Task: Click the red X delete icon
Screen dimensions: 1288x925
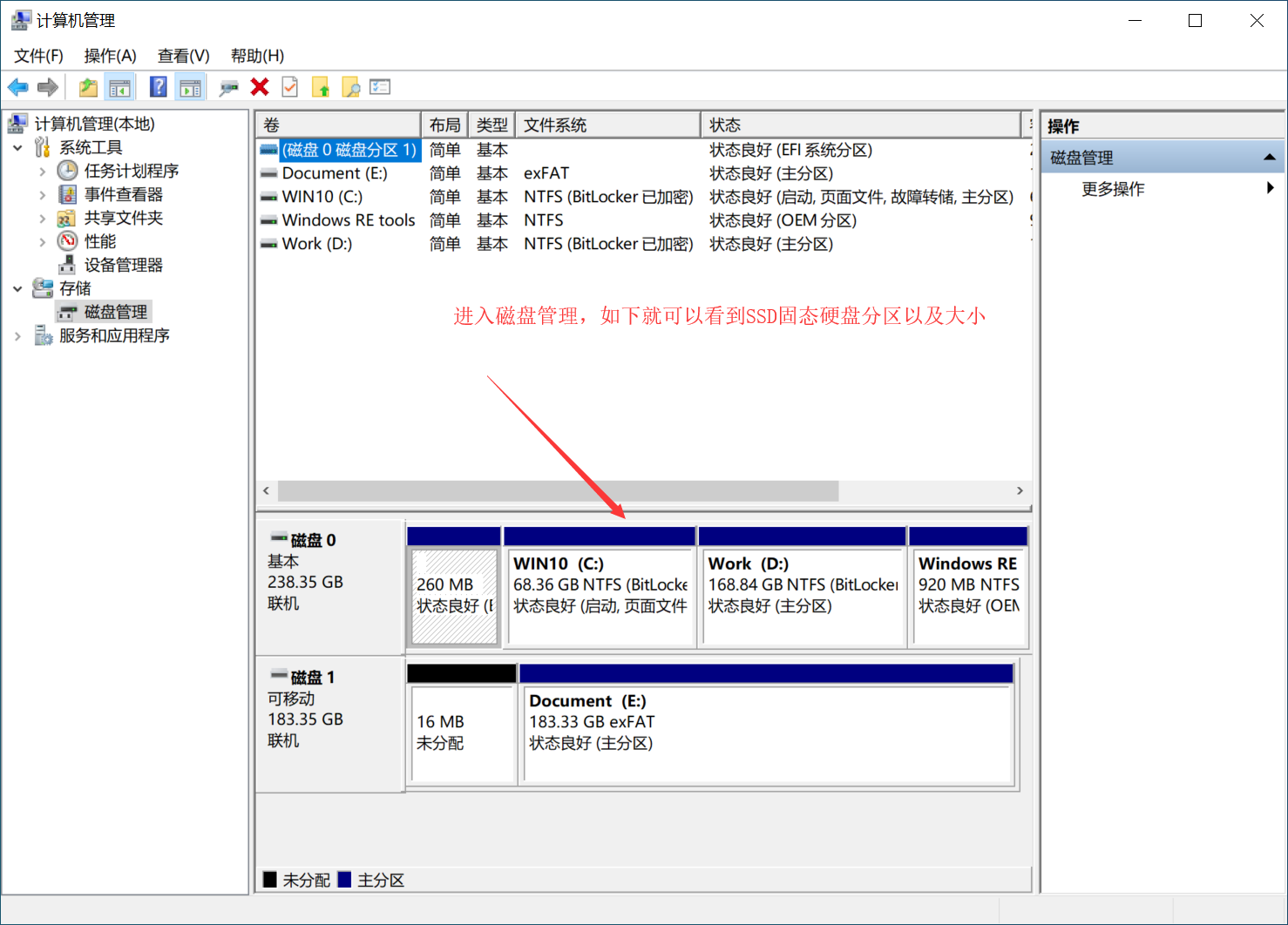Action: (260, 87)
